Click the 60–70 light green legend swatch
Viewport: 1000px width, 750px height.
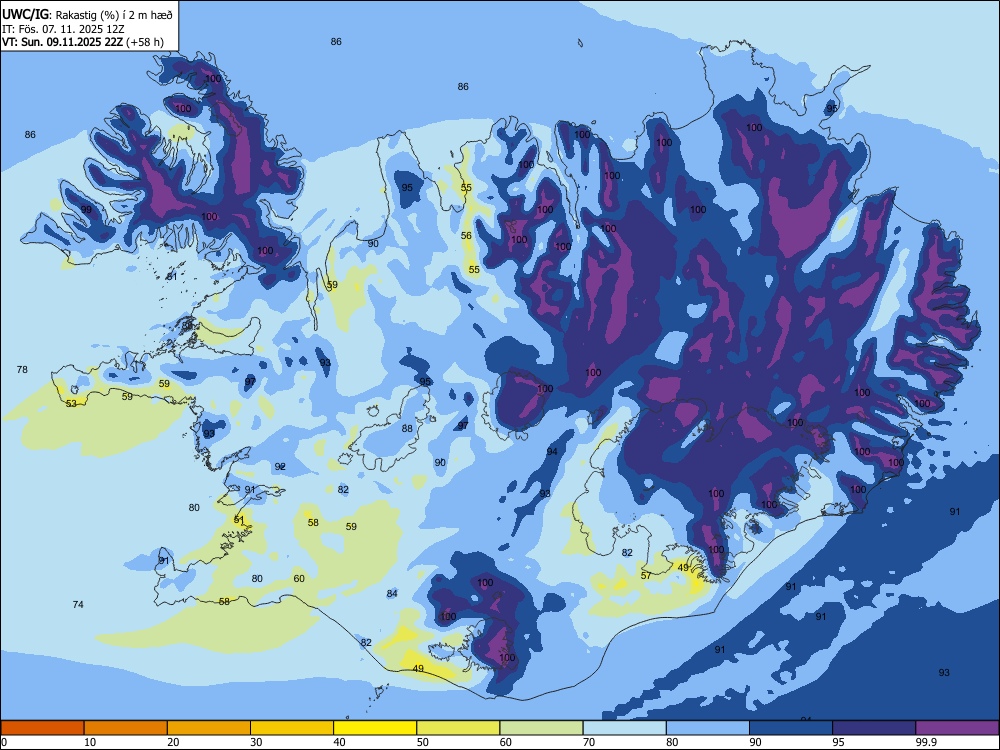tap(541, 728)
